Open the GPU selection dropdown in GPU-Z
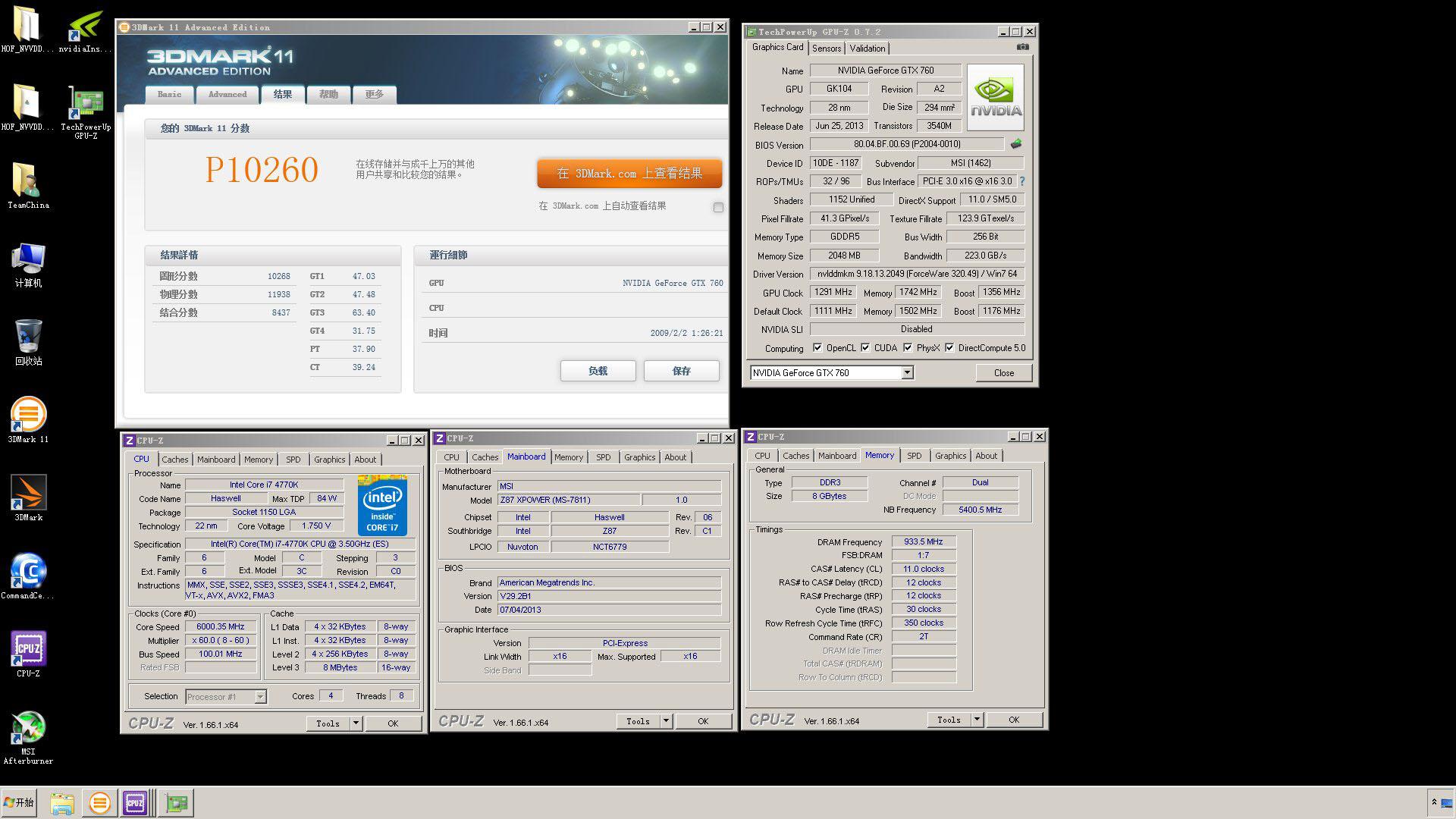Screen dimensions: 1456x819 point(907,372)
